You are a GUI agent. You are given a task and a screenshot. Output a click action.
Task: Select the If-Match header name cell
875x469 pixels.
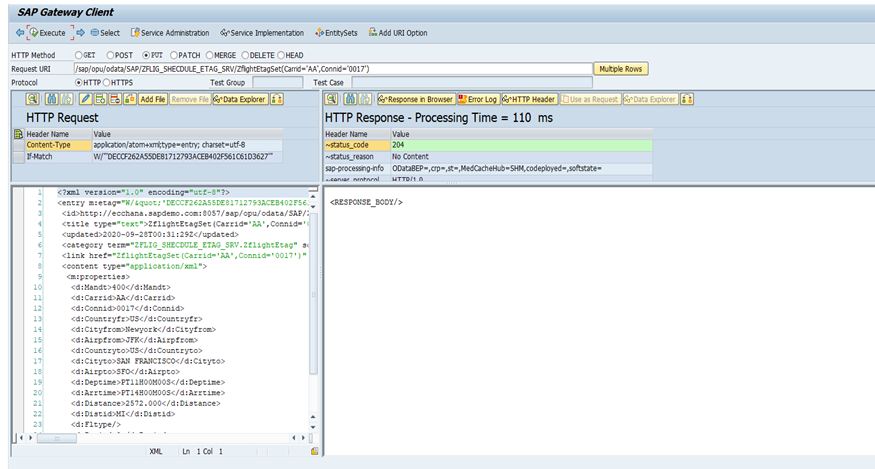pyautogui.click(x=58, y=157)
